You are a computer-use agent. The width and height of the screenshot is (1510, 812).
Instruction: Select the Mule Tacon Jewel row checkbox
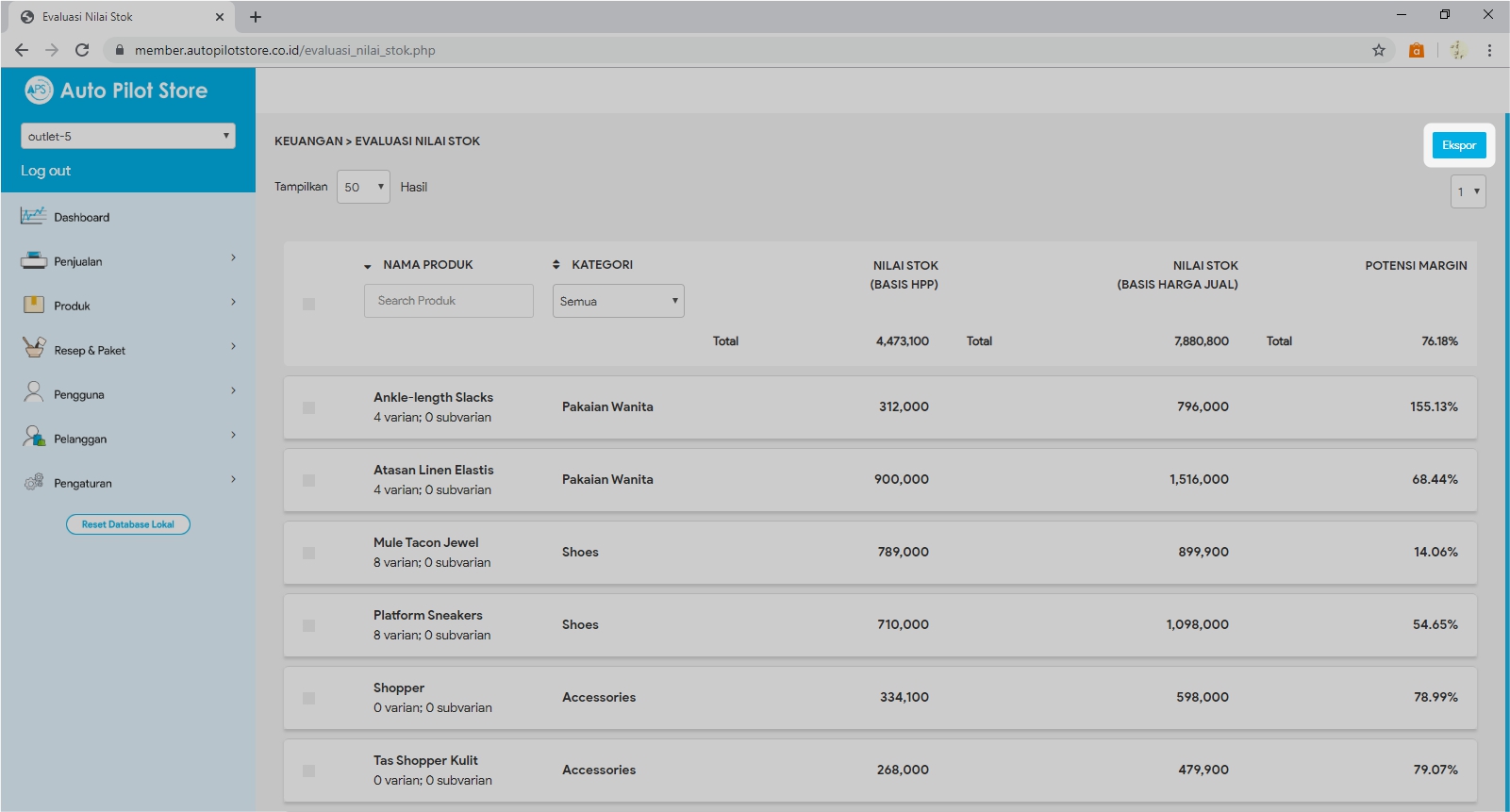pos(308,553)
